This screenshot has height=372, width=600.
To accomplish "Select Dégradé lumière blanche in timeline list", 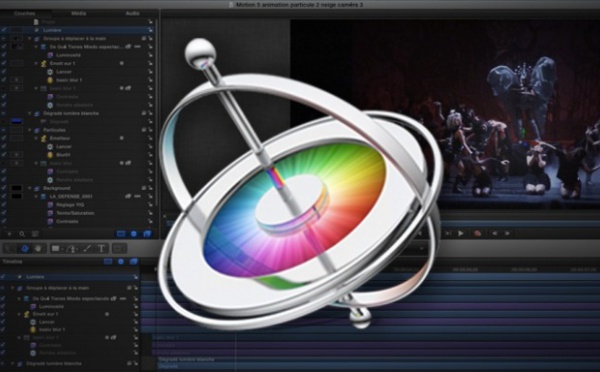I will tap(54, 363).
